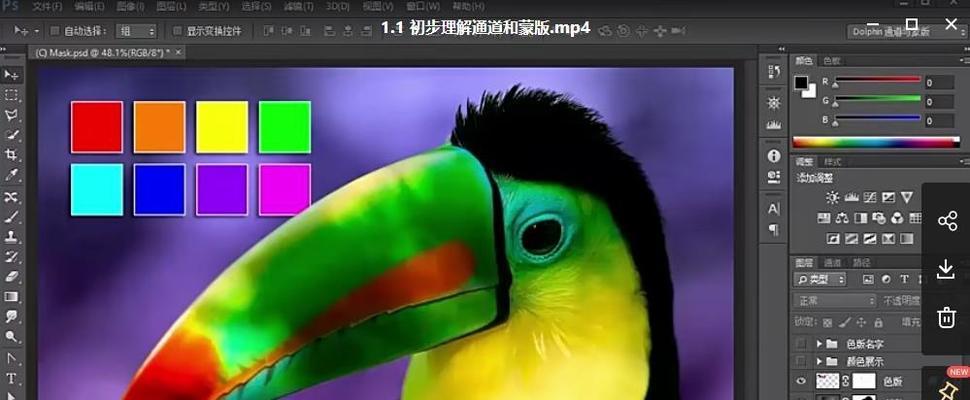This screenshot has height=400, width=970.
Task: Add Vibrance adjustment triangle icon
Action: tap(906, 198)
